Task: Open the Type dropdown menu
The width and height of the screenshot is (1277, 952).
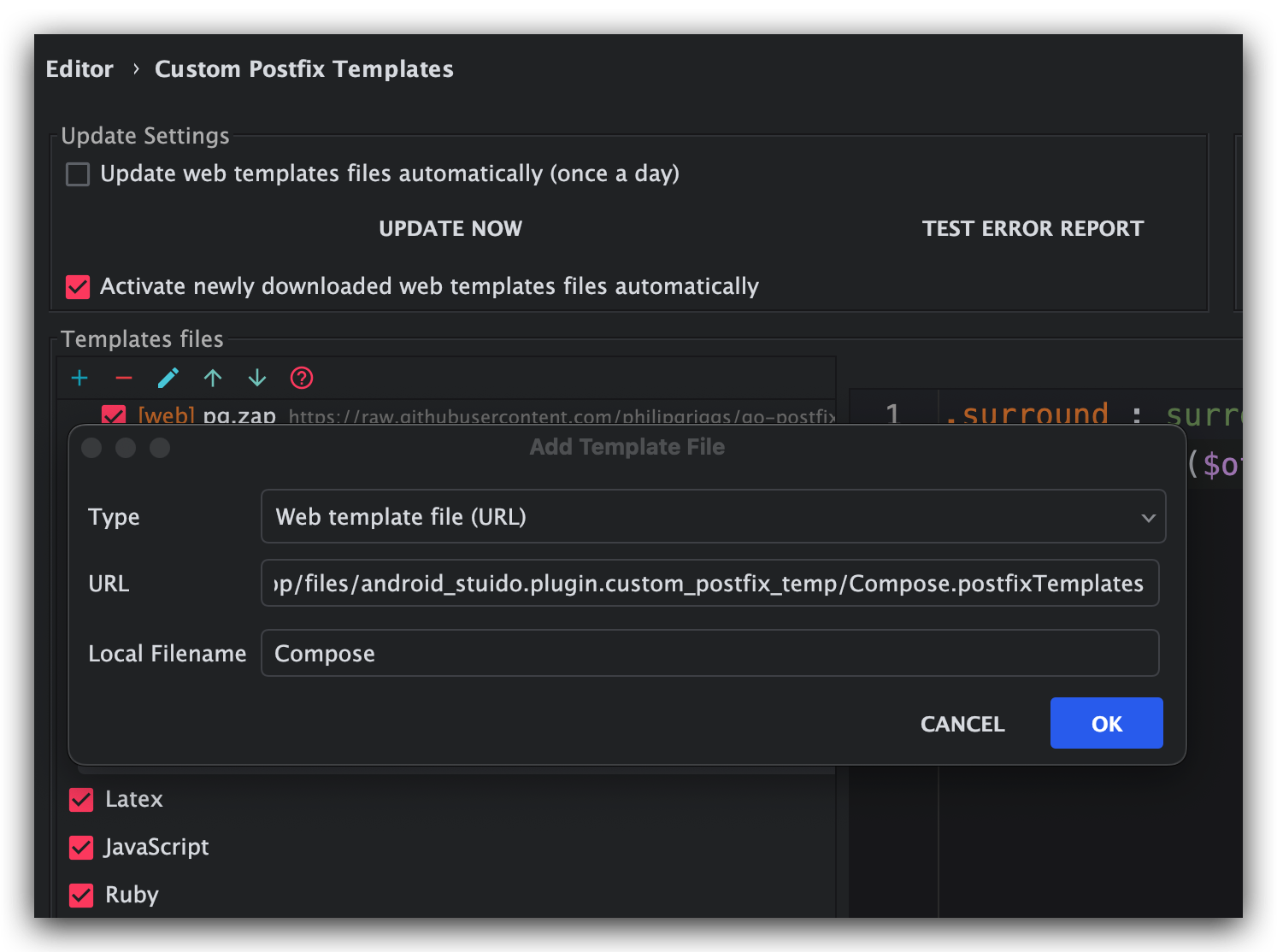Action: pyautogui.click(x=713, y=516)
